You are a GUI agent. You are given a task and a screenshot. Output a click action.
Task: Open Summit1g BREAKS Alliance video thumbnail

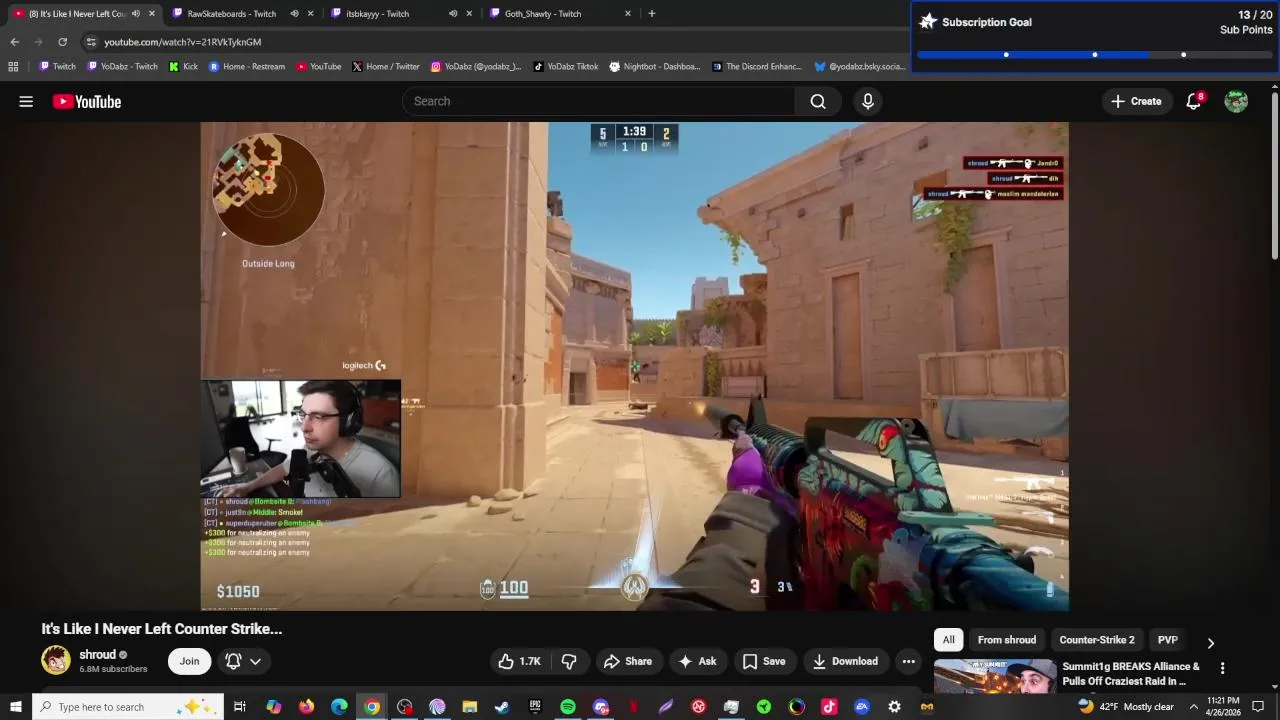[995, 677]
